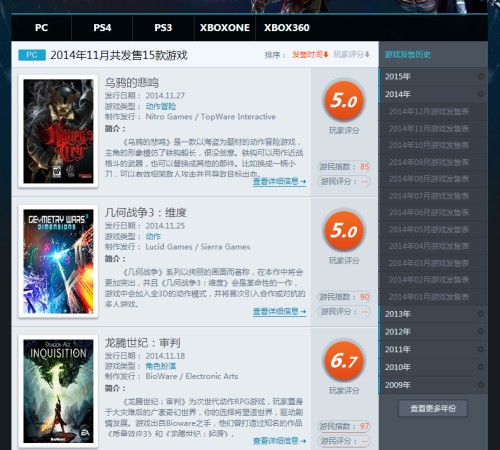Click the 5.0 score badge for 几何战争3
Viewport: 500px width, 450px height.
pyautogui.click(x=344, y=230)
